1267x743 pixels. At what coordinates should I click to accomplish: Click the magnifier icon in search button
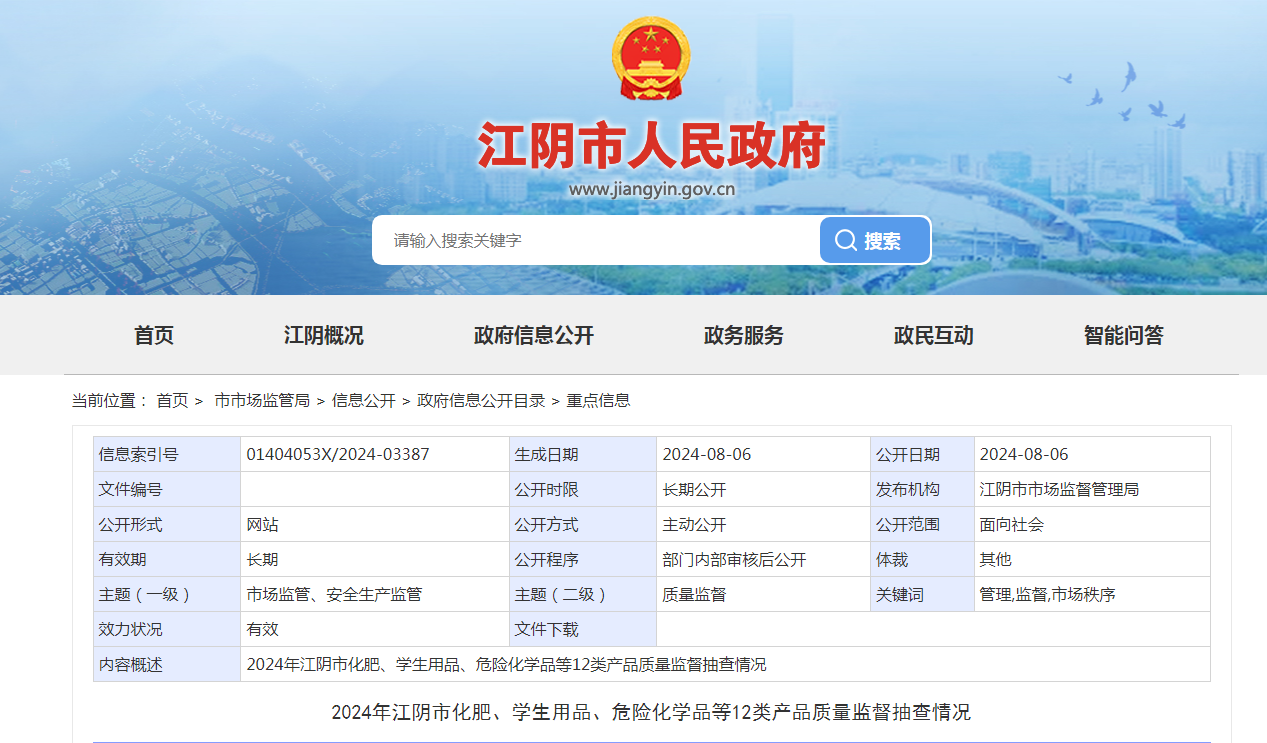845,241
